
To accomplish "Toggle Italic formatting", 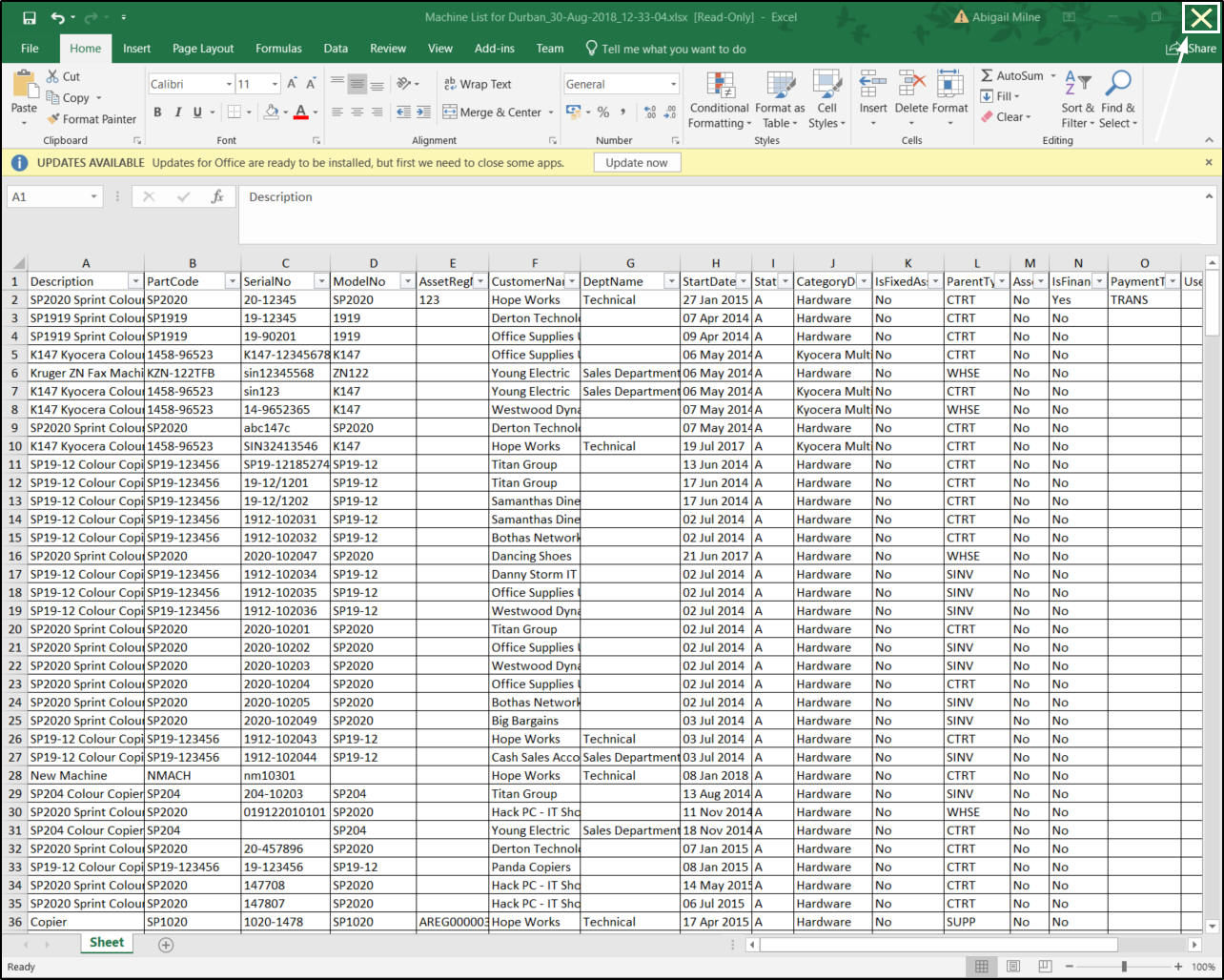I will click(177, 112).
